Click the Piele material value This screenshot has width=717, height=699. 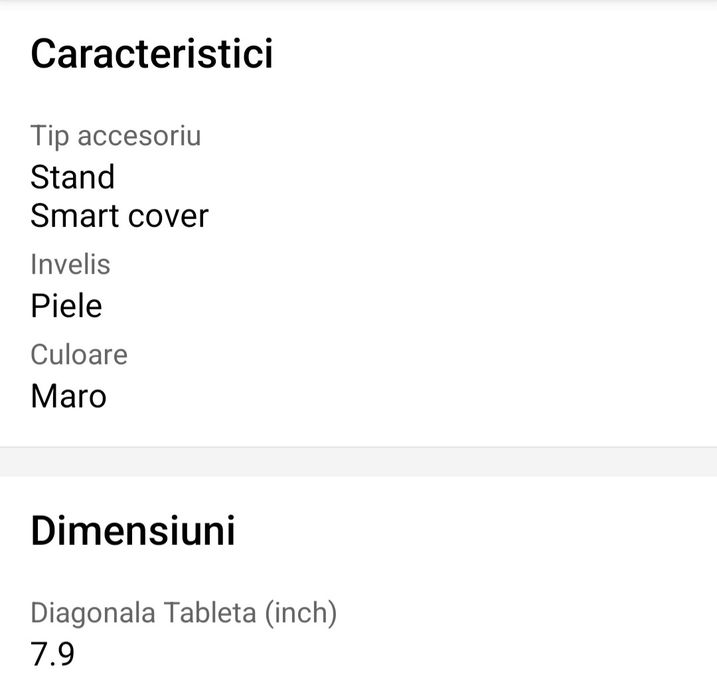click(x=66, y=305)
